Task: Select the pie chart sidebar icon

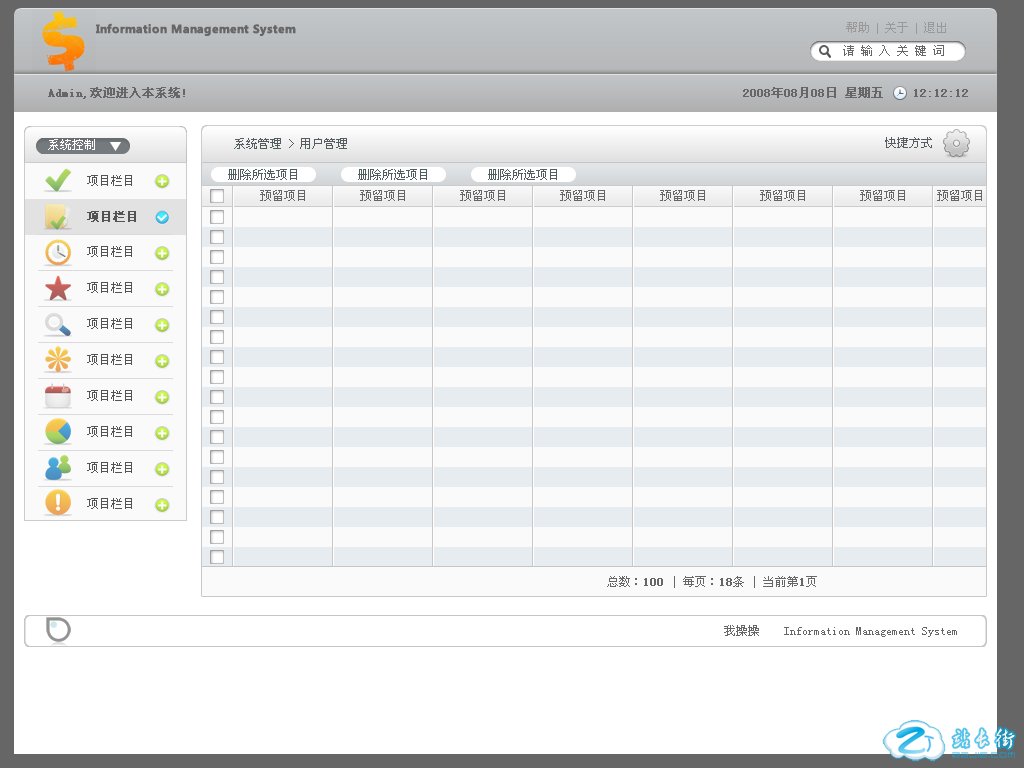Action: pos(58,432)
